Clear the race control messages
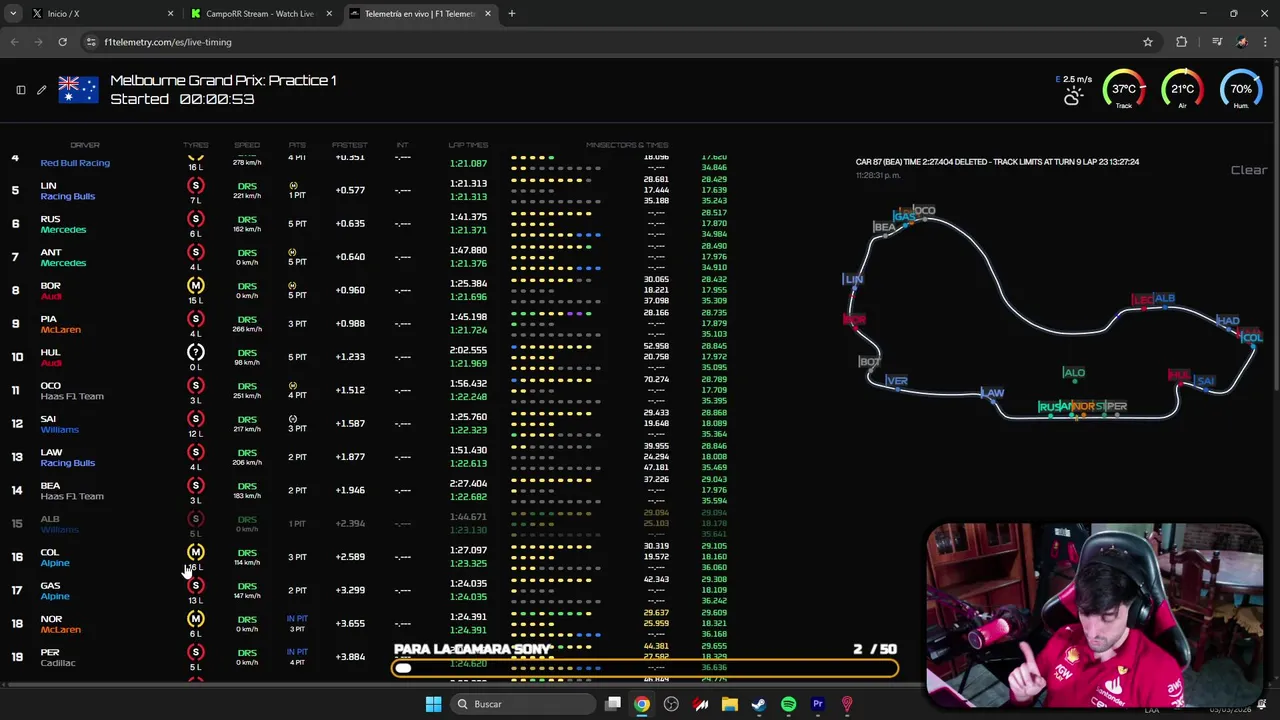Screen dimensions: 1280x720 click(1248, 170)
